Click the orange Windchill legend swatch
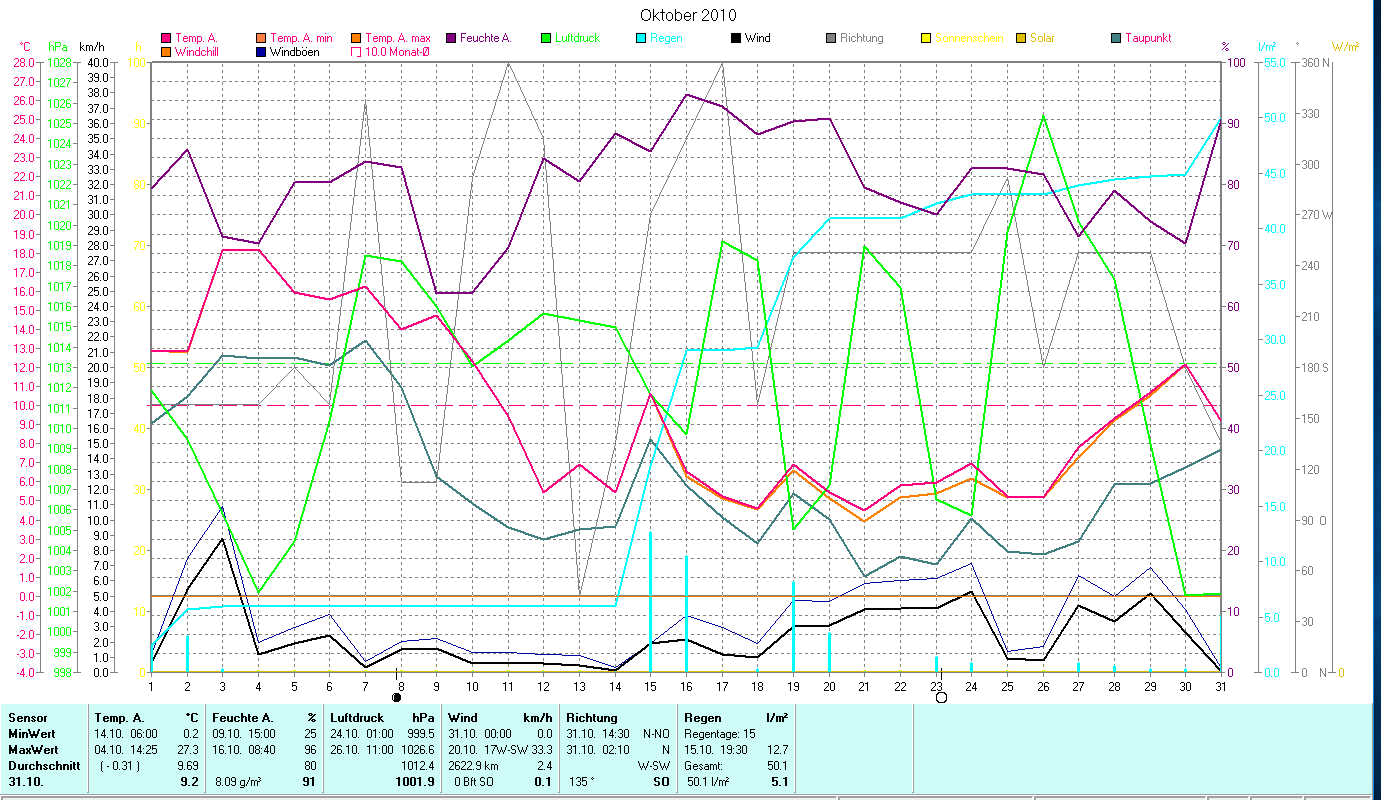Viewport: 1381px width, 800px height. [x=167, y=51]
